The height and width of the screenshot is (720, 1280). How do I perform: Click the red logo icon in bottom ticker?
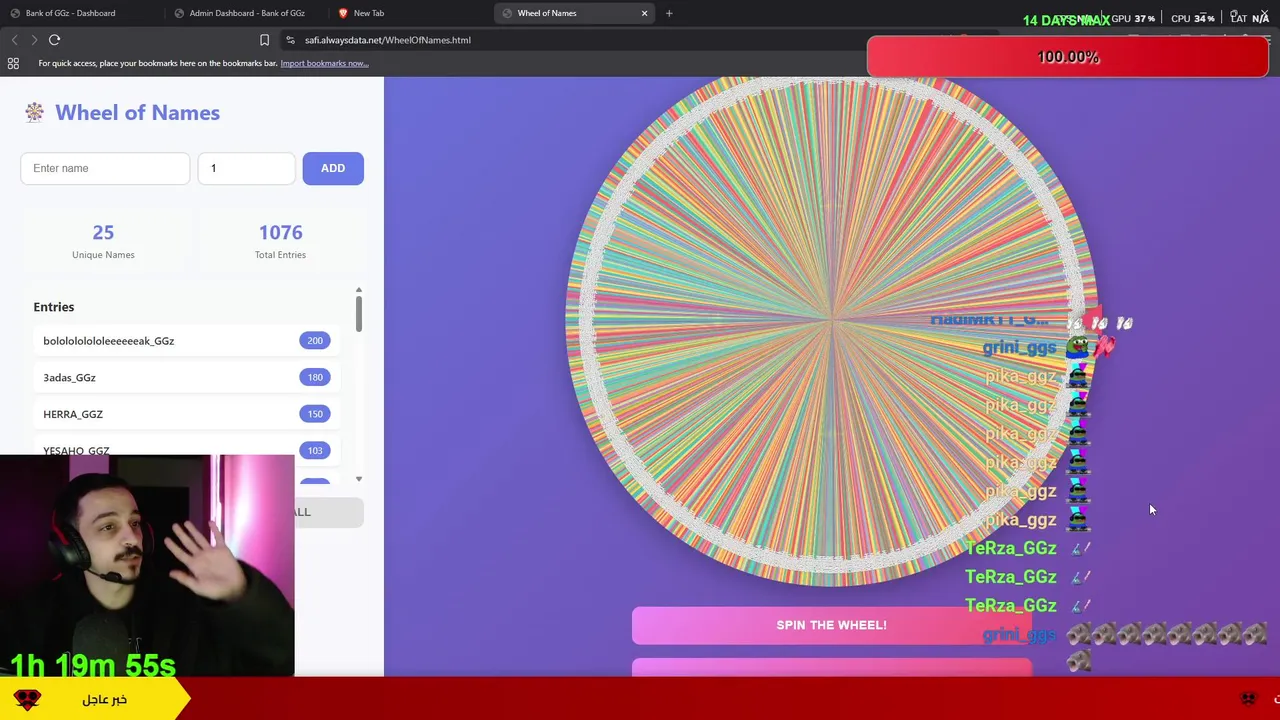(28, 699)
